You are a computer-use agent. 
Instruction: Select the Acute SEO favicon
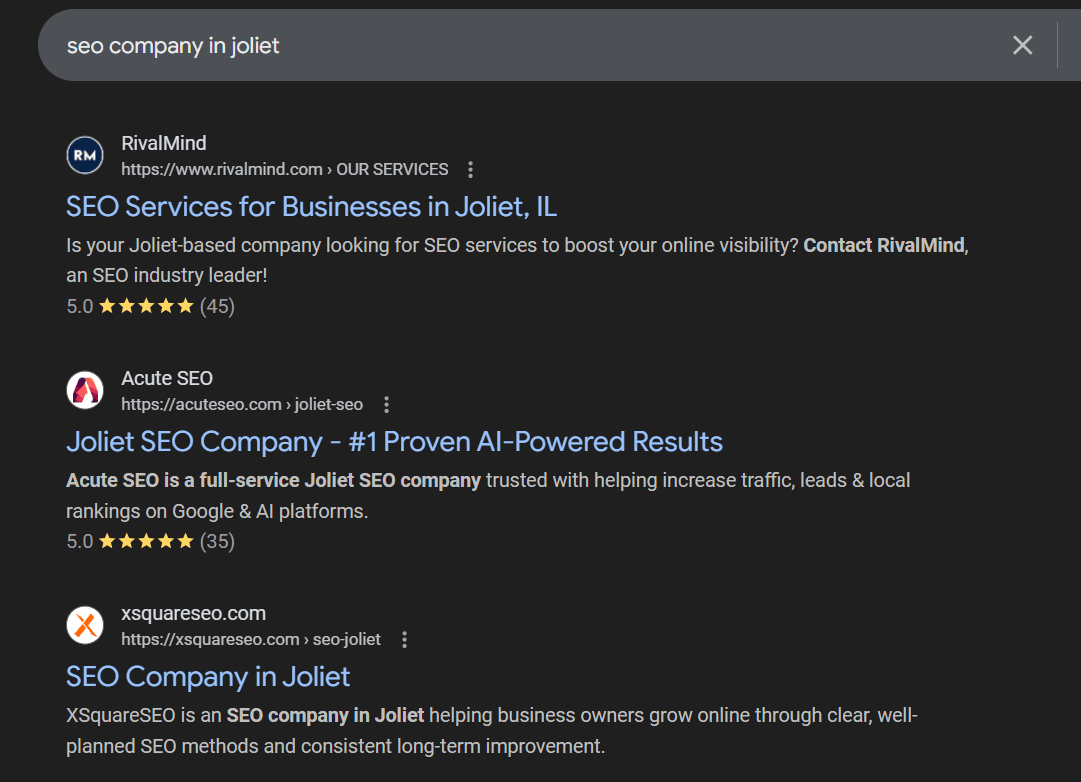point(84,390)
